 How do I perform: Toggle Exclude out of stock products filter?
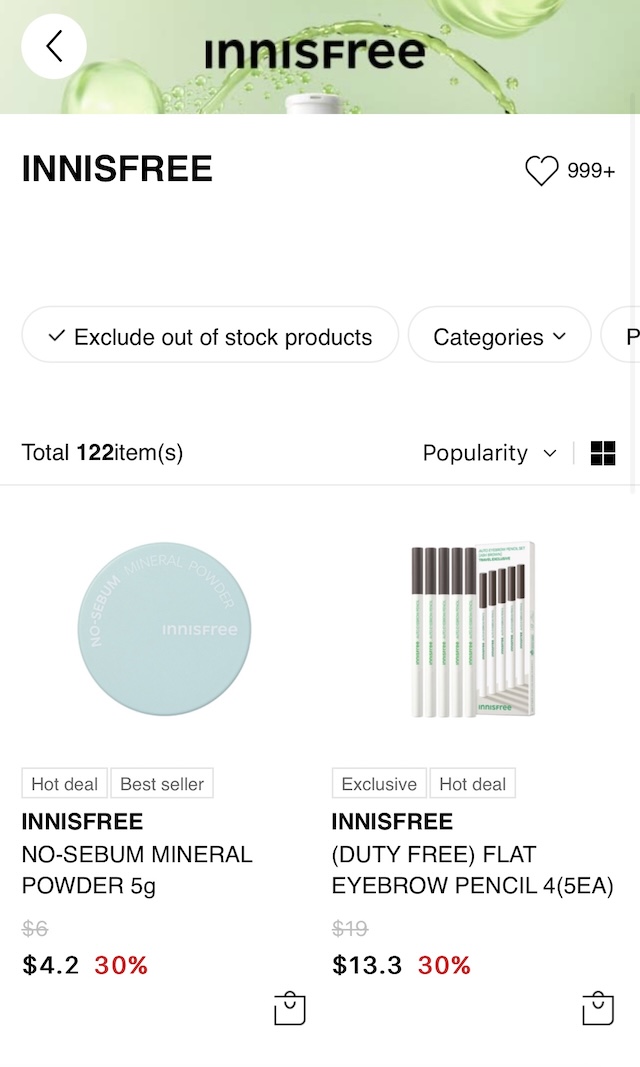(210, 335)
